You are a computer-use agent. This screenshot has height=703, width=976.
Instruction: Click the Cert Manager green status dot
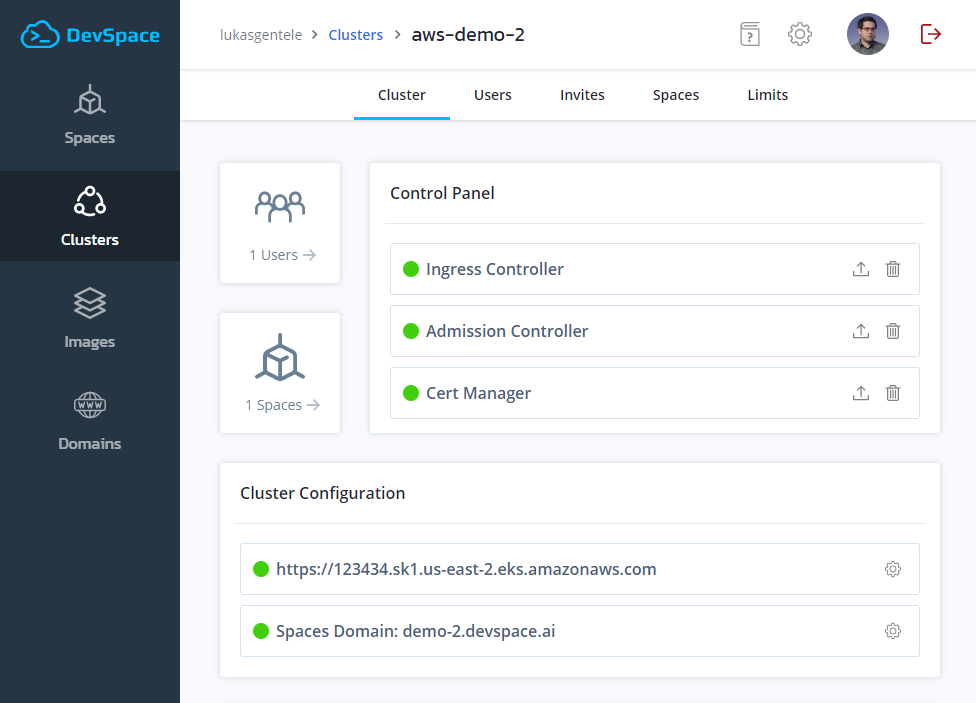click(411, 393)
